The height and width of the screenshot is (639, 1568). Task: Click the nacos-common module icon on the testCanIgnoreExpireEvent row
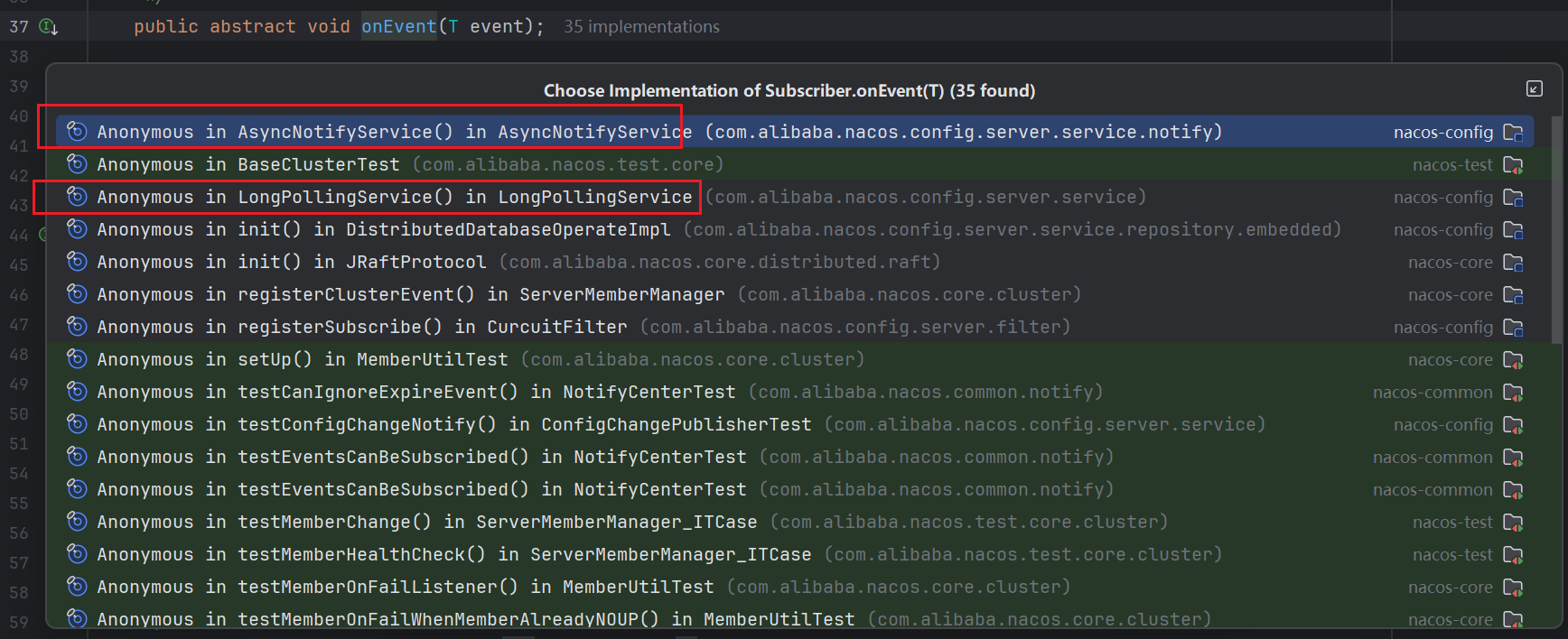pyautogui.click(x=1513, y=393)
